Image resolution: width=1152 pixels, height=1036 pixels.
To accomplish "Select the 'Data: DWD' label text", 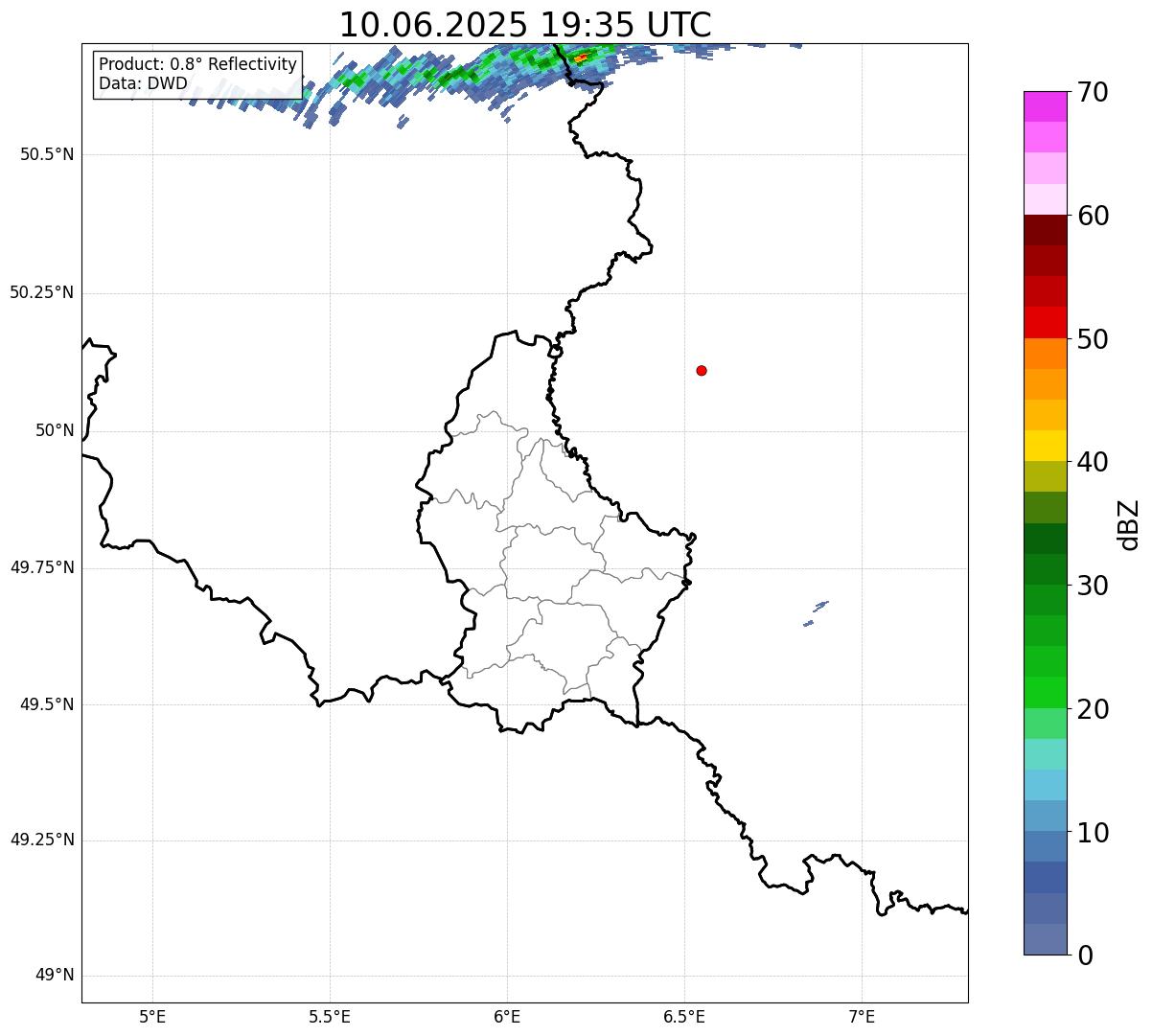I will 143,83.
